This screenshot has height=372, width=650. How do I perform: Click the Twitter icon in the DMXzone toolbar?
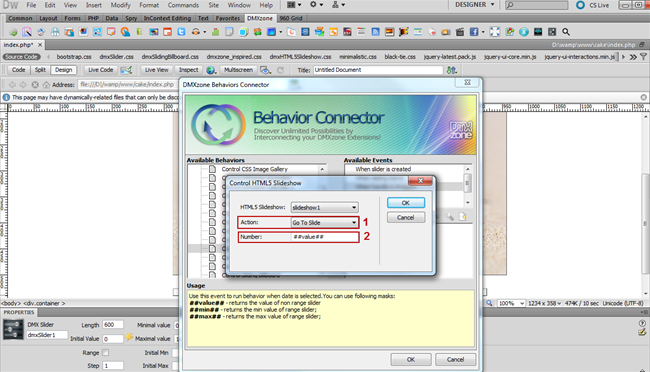[181, 32]
